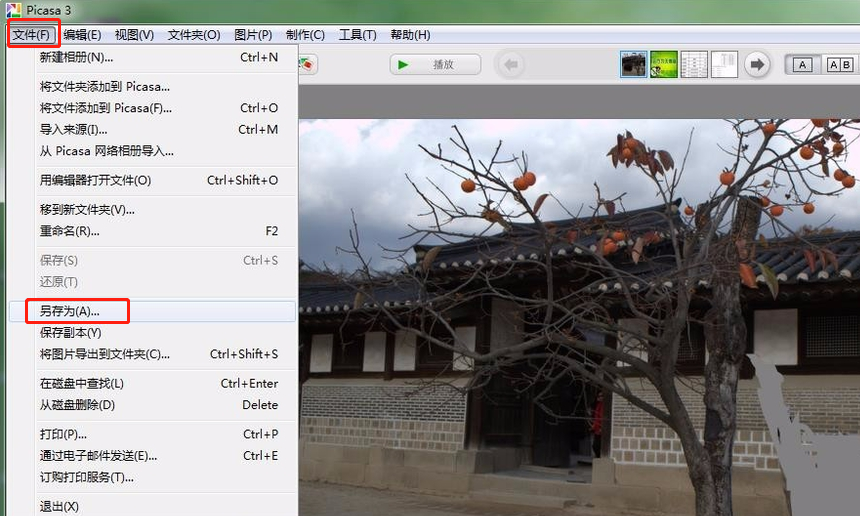Open the Help menu
The width and height of the screenshot is (860, 516).
click(410, 35)
